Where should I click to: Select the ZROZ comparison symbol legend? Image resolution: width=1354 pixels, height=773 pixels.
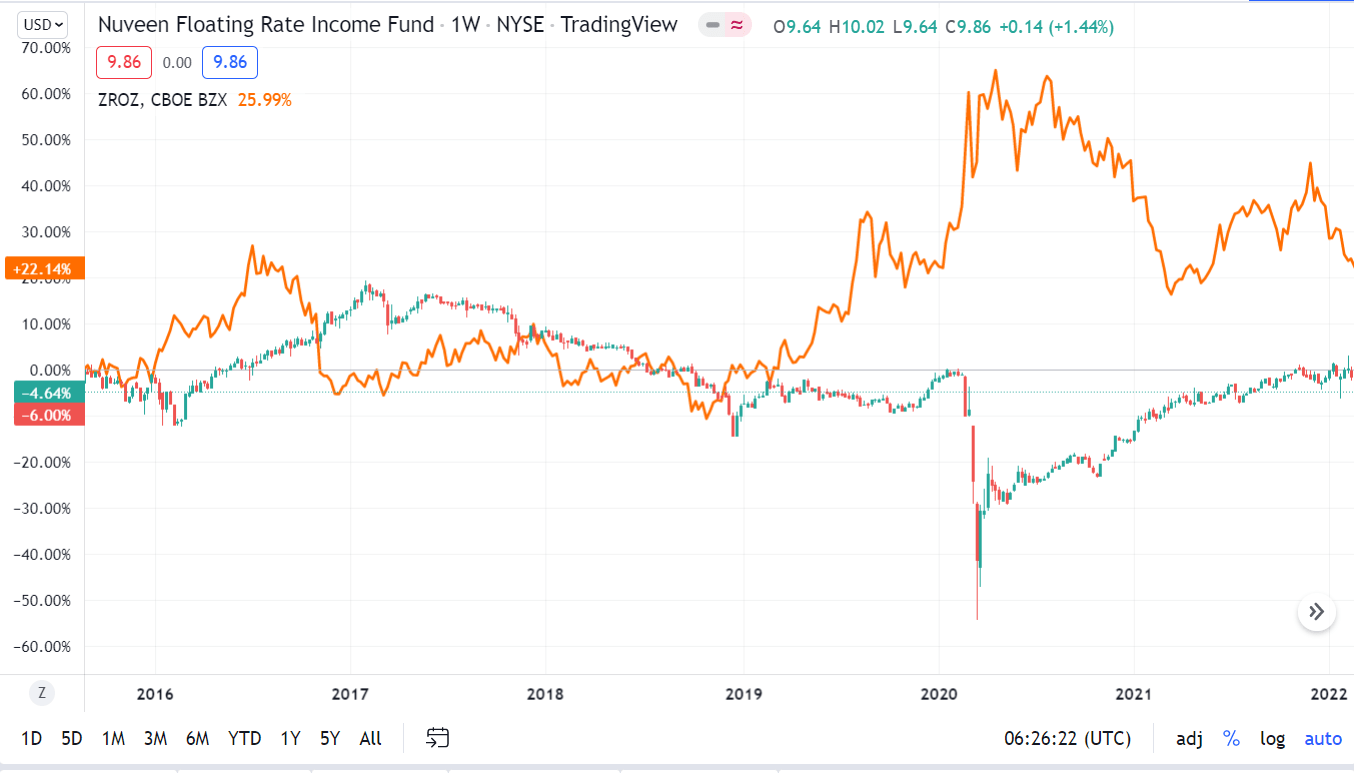click(164, 99)
